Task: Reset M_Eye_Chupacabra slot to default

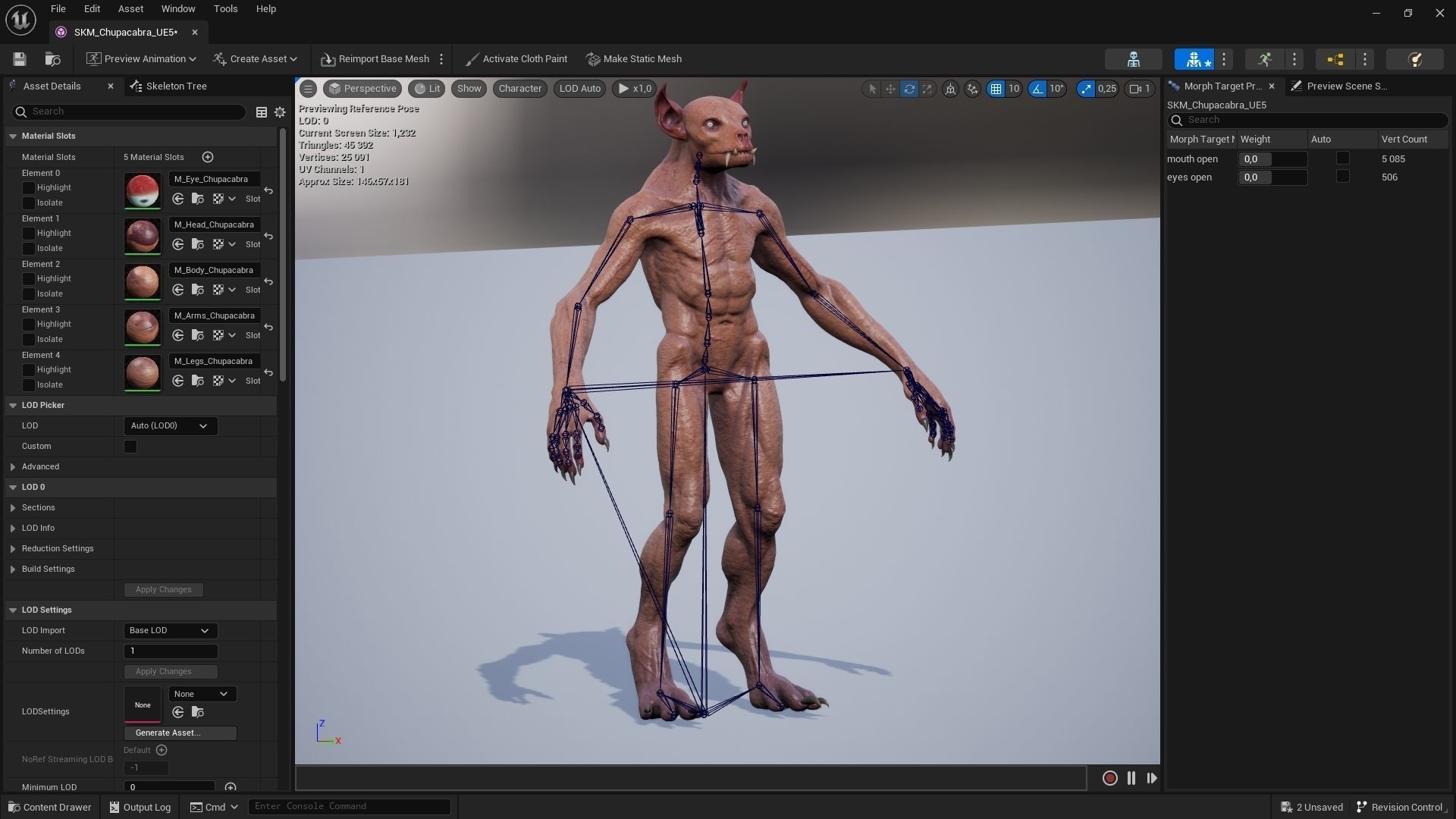Action: [x=268, y=190]
